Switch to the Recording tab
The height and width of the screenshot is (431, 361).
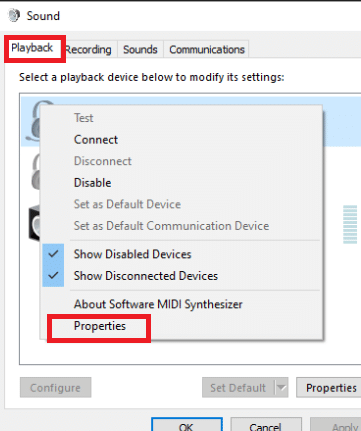tap(89, 50)
